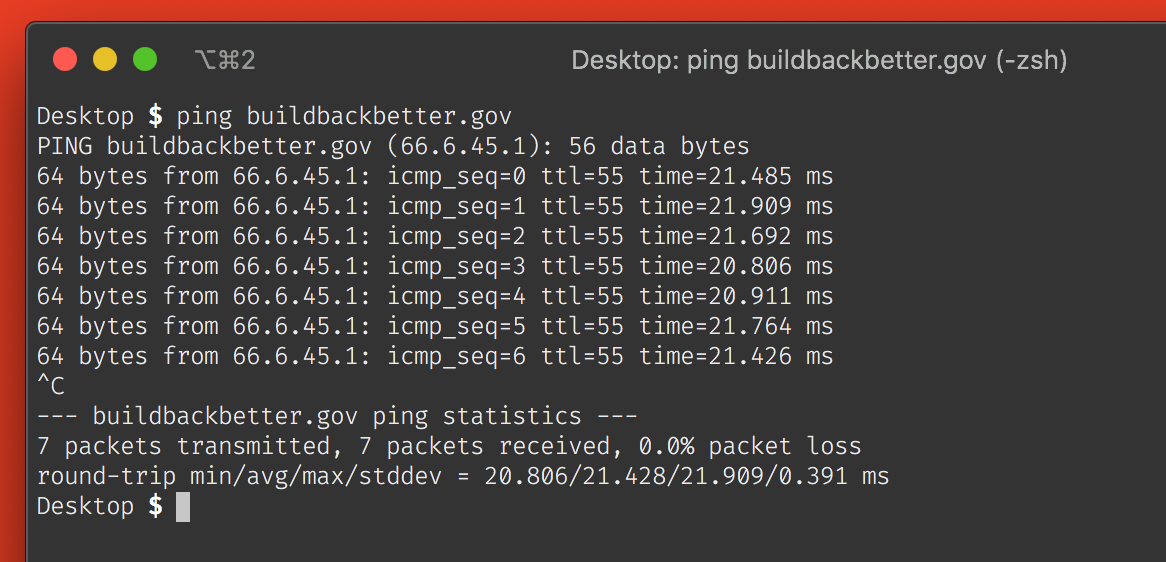Click the 'ping statistics' separator line
Viewport: 1166px width, 562px height.
pos(337,416)
